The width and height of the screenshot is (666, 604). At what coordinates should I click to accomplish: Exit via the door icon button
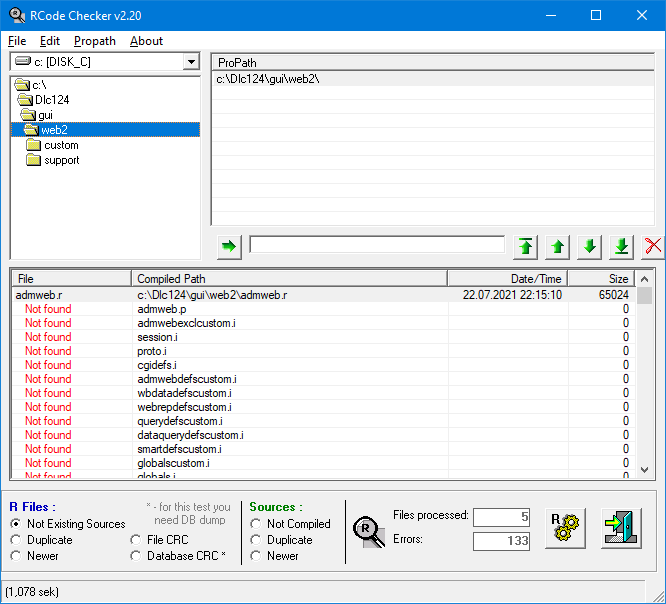621,528
